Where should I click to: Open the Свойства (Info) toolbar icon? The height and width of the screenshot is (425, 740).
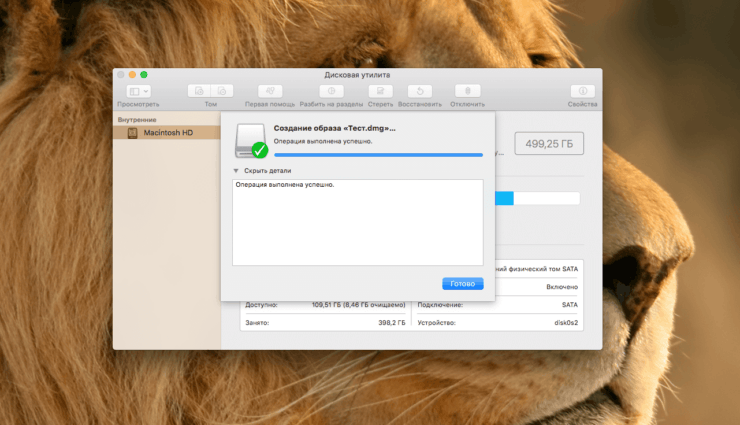(582, 91)
